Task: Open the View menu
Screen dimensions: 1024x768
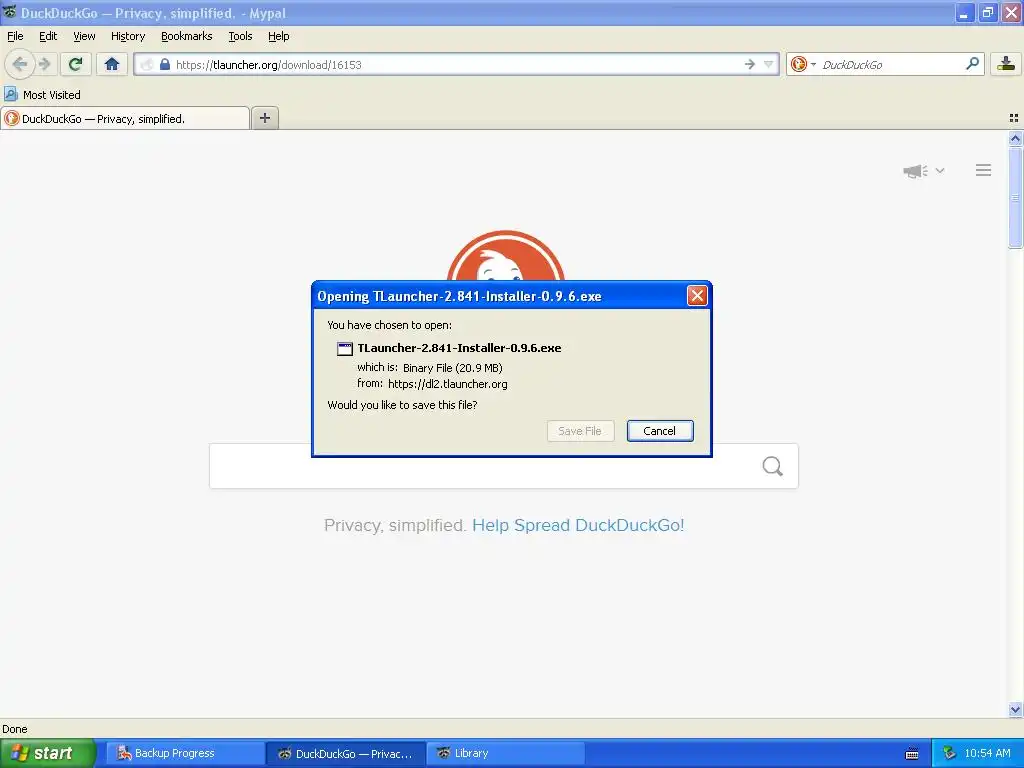Action: pos(84,36)
